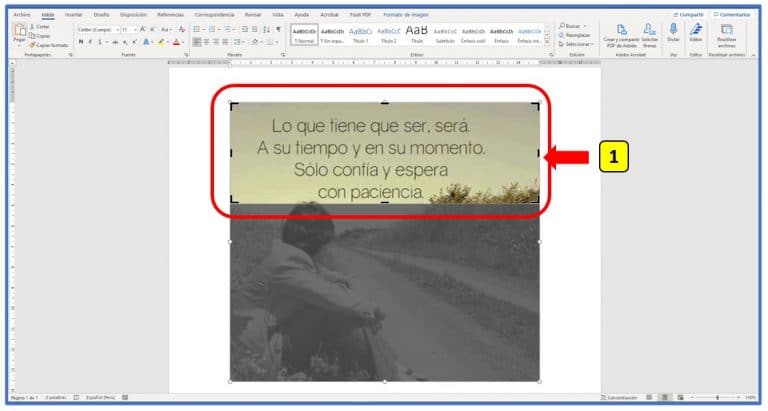Apply superscript formatting
768x411 pixels.
tap(135, 43)
